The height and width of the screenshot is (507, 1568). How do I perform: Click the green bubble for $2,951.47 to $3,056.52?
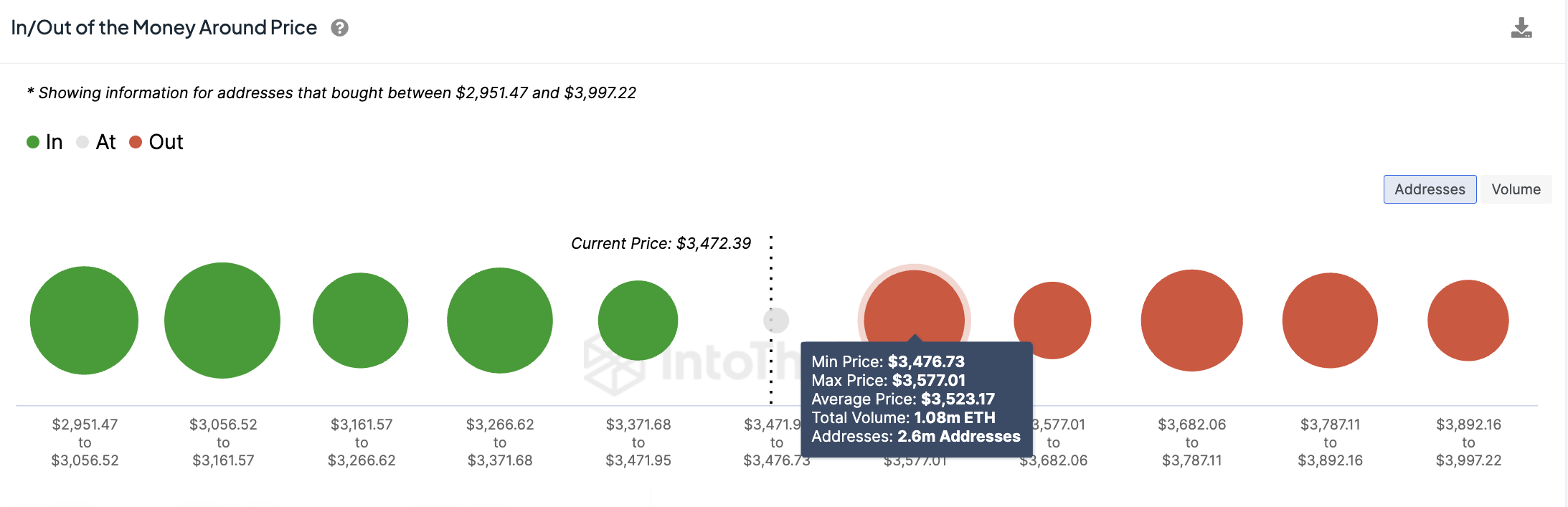pyautogui.click(x=84, y=321)
